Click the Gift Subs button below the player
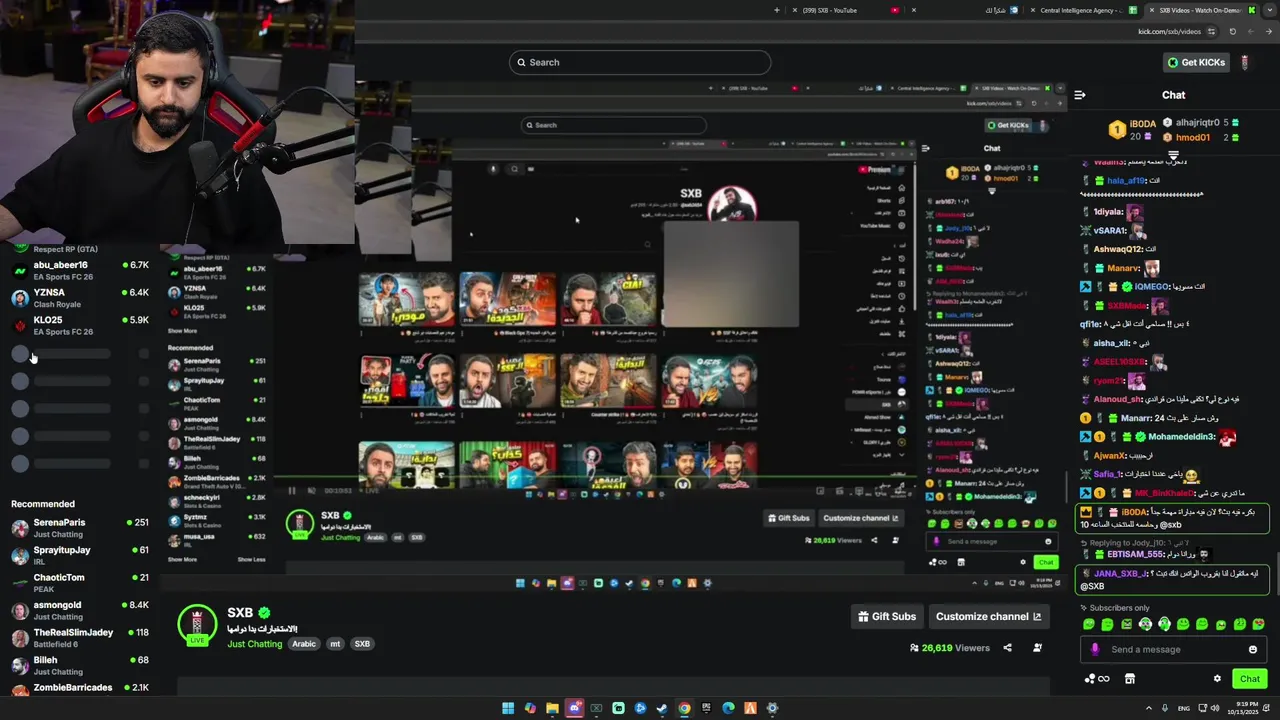 click(x=887, y=616)
